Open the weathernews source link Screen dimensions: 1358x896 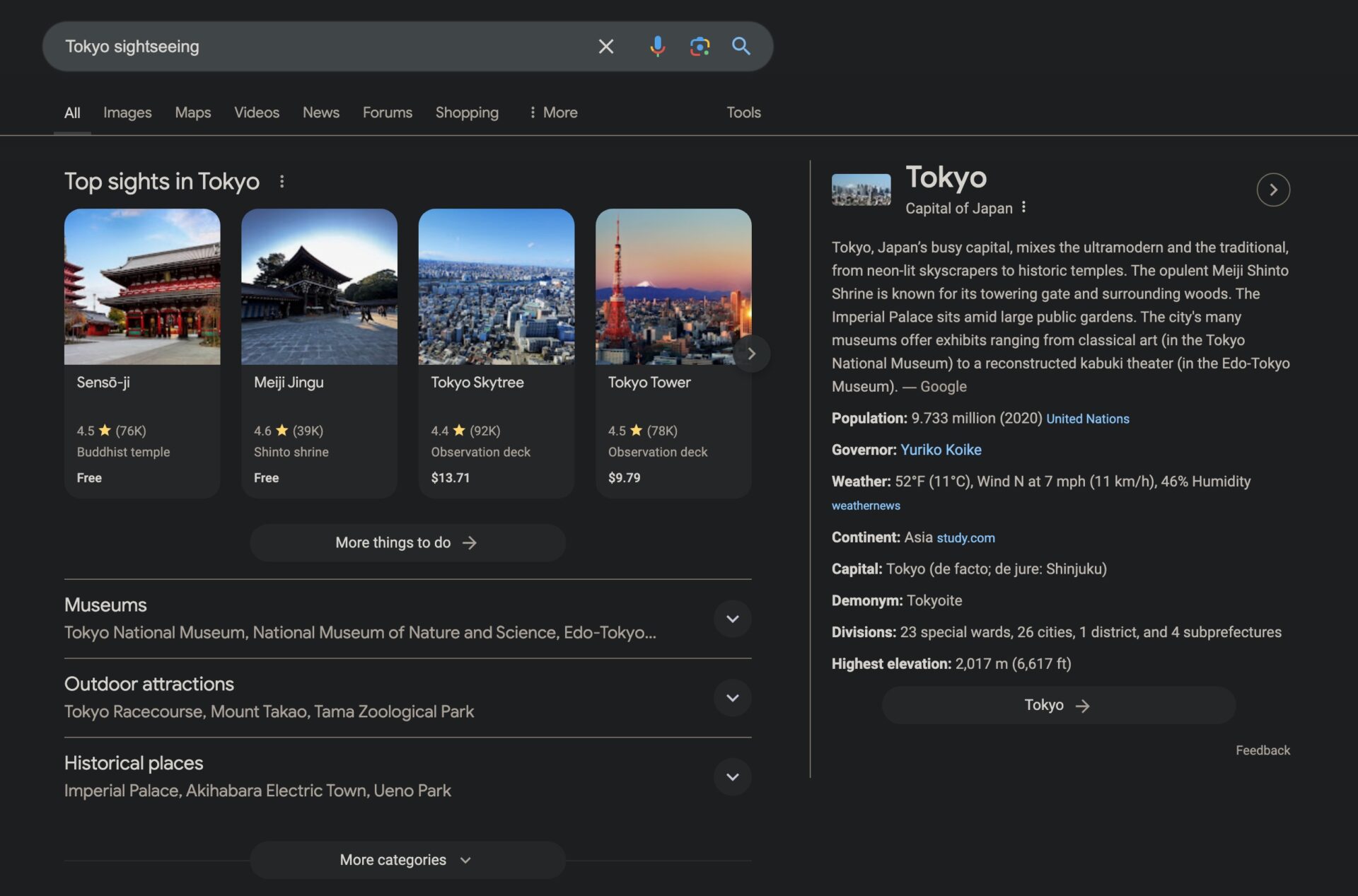pyautogui.click(x=866, y=506)
